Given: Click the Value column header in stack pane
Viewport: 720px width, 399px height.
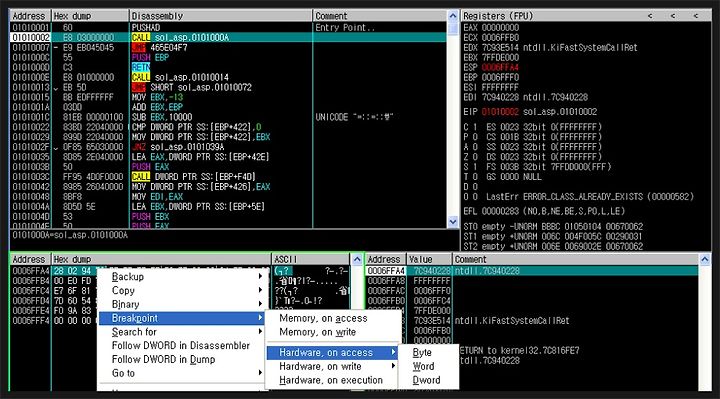Looking at the screenshot, I should coord(429,259).
